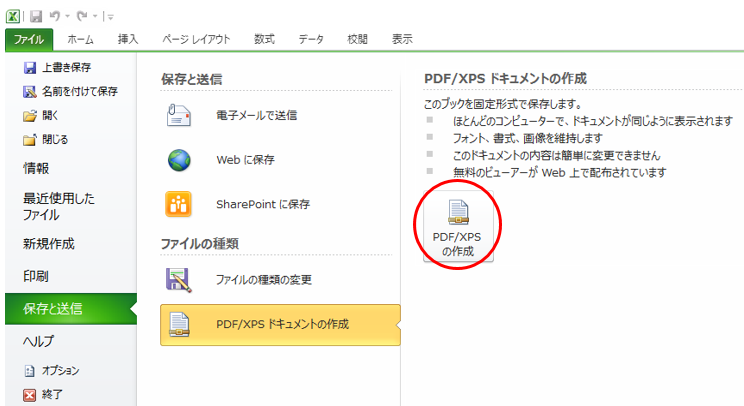Screen dimensions: 744x406
Task: Click text 無料のビューアーが Web 上で配布されています
Action: click(x=559, y=172)
